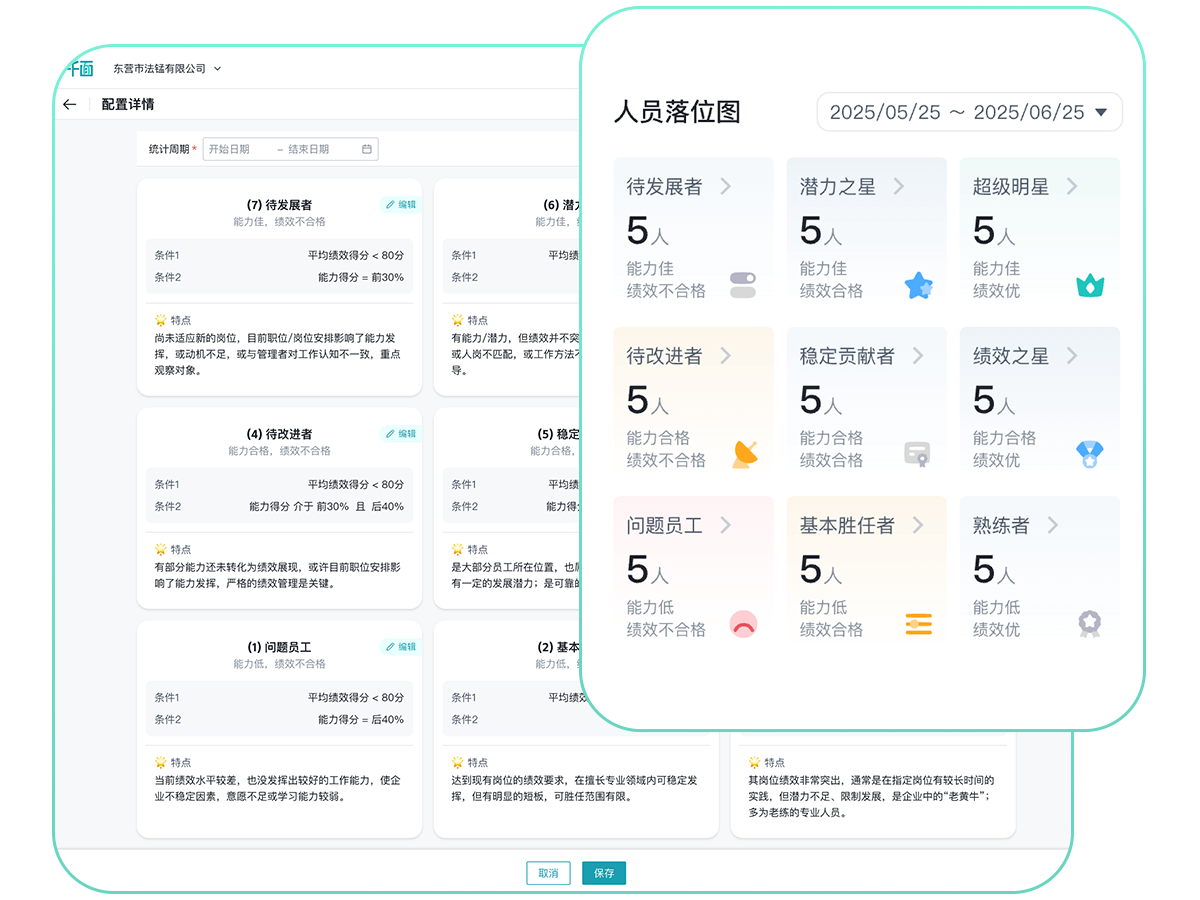
Task: Click the calendar icon in the date range field
Action: tap(367, 149)
